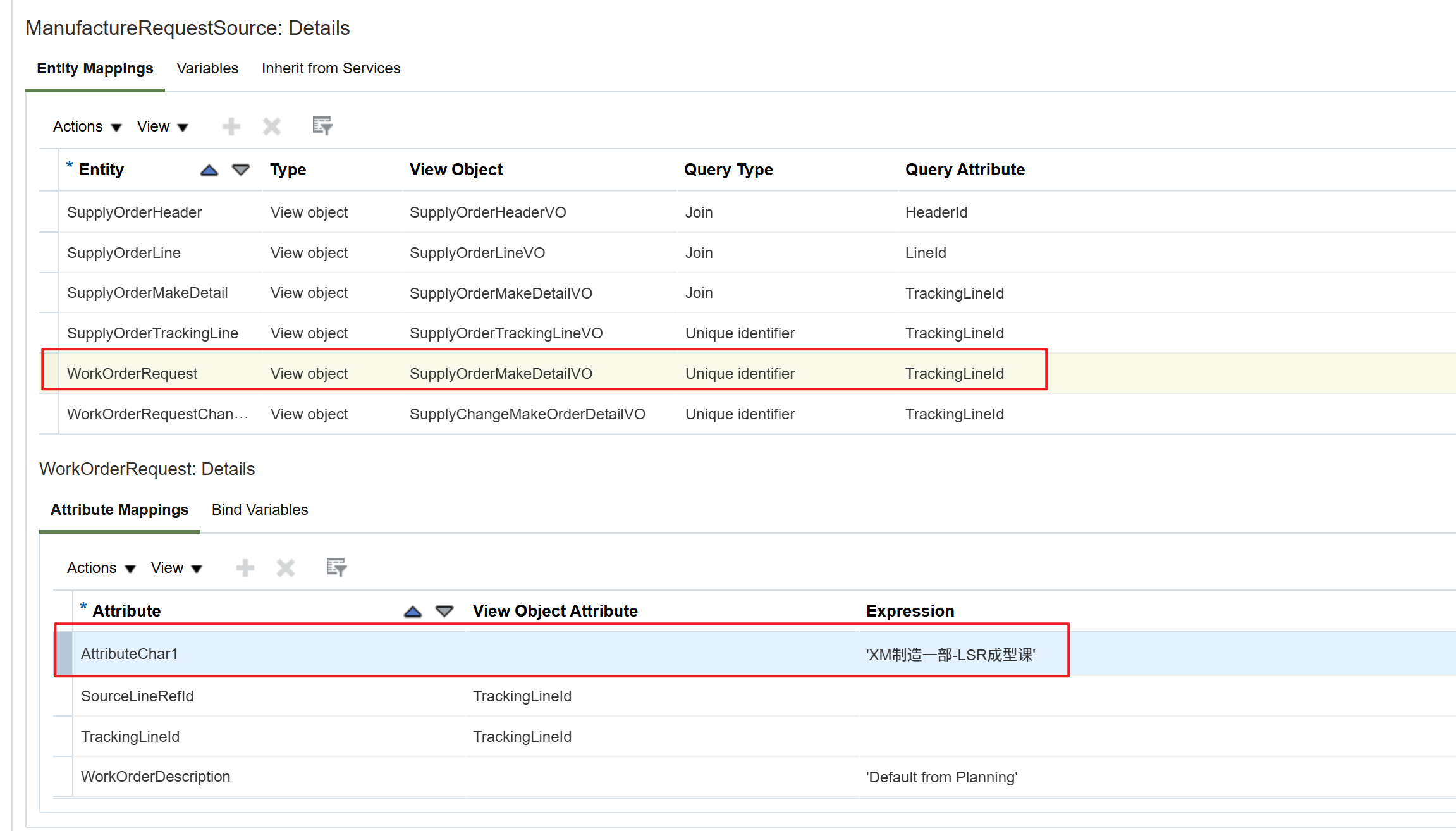Delete the selected attribute mapping using the X icon
The height and width of the screenshot is (831, 1456).
(x=285, y=567)
